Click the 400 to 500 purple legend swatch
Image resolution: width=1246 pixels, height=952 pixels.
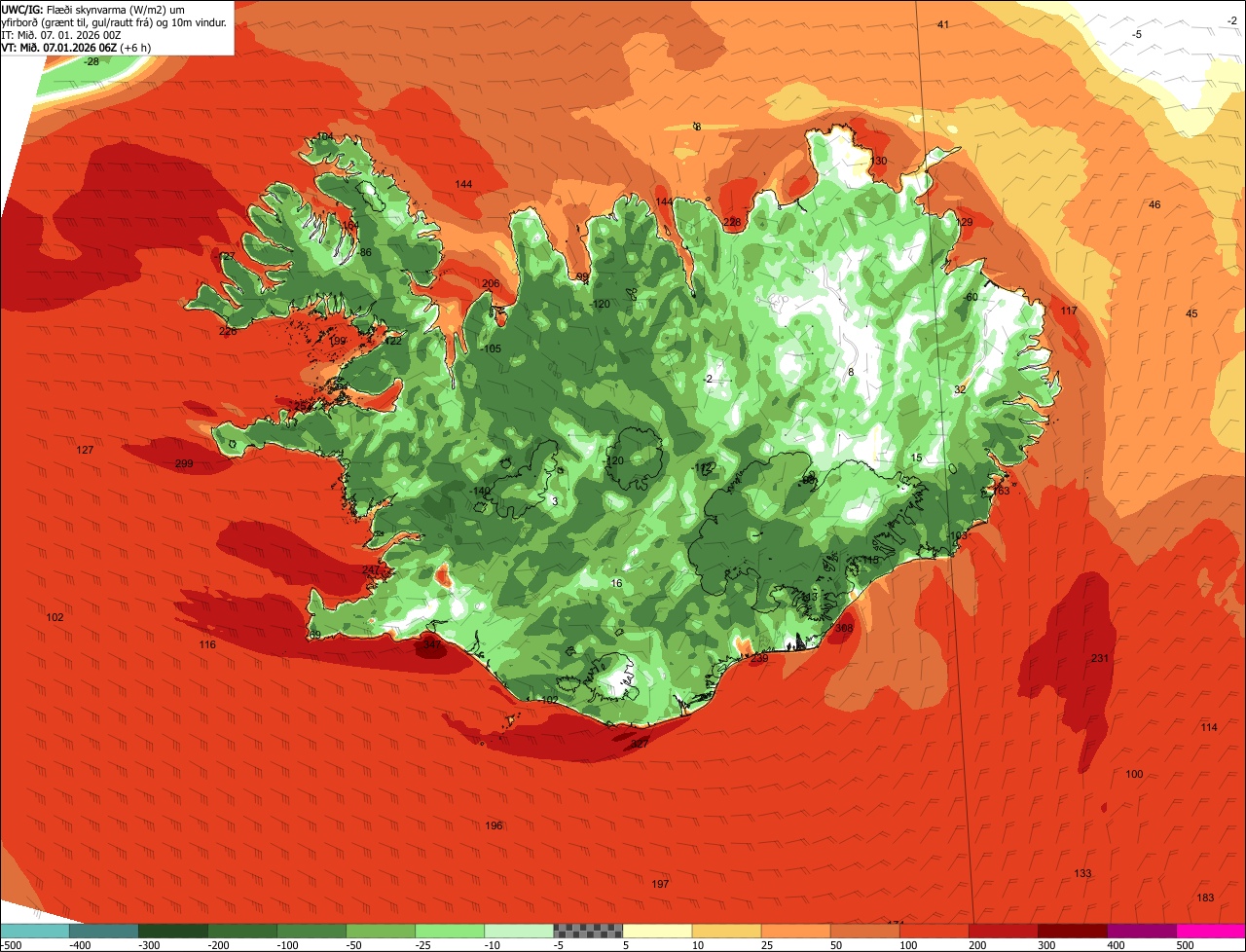tap(1141, 931)
